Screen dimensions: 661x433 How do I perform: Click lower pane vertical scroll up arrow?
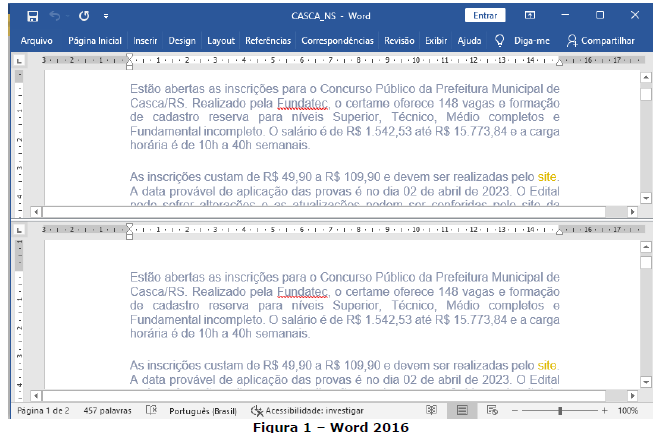pyautogui.click(x=646, y=247)
